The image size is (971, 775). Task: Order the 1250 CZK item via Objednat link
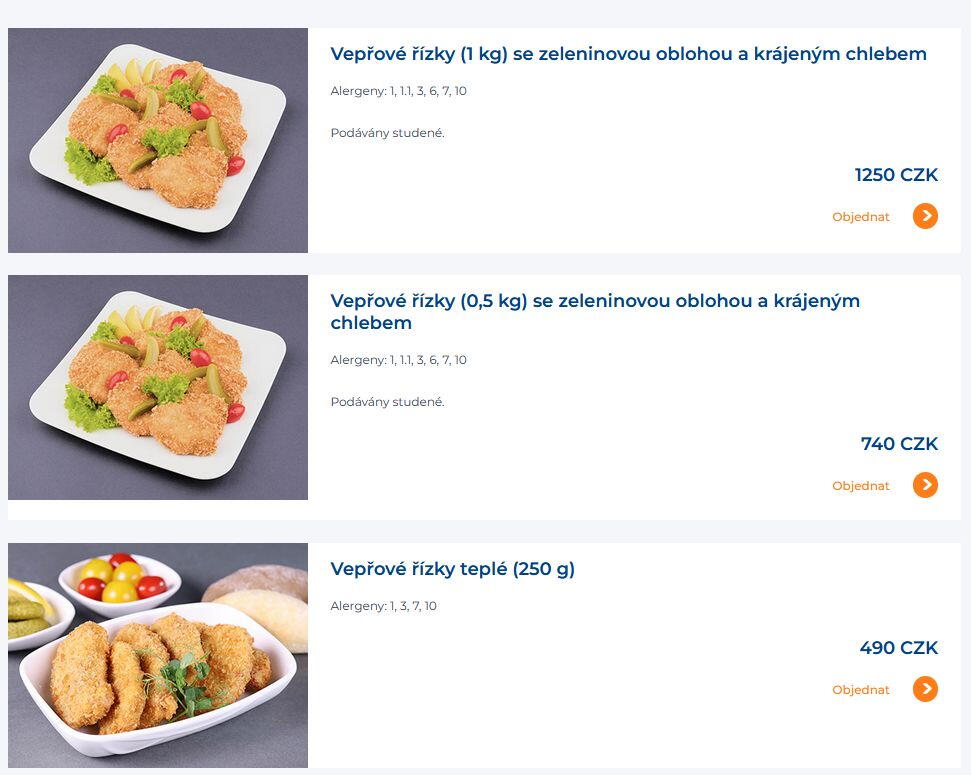[x=860, y=217]
